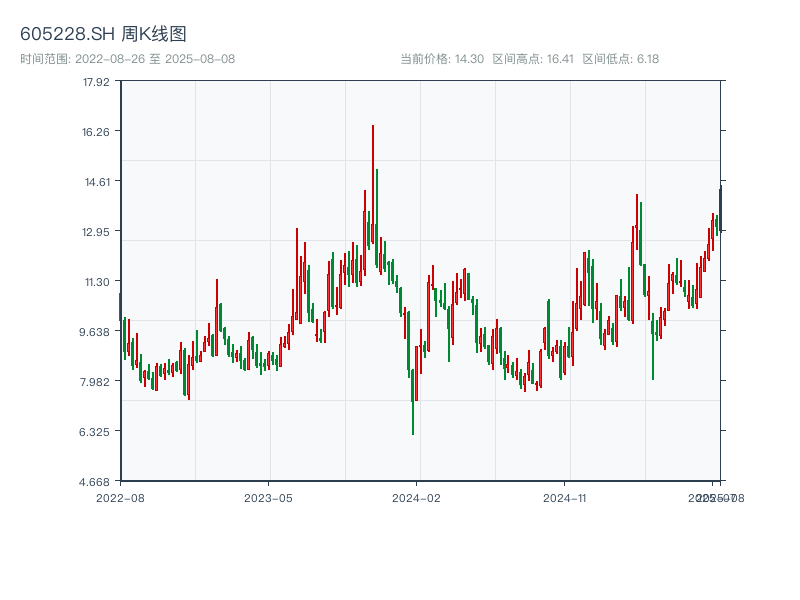Click y-axis label 11.30
Image resolution: width=800 pixels, height=600 pixels.
(x=97, y=282)
